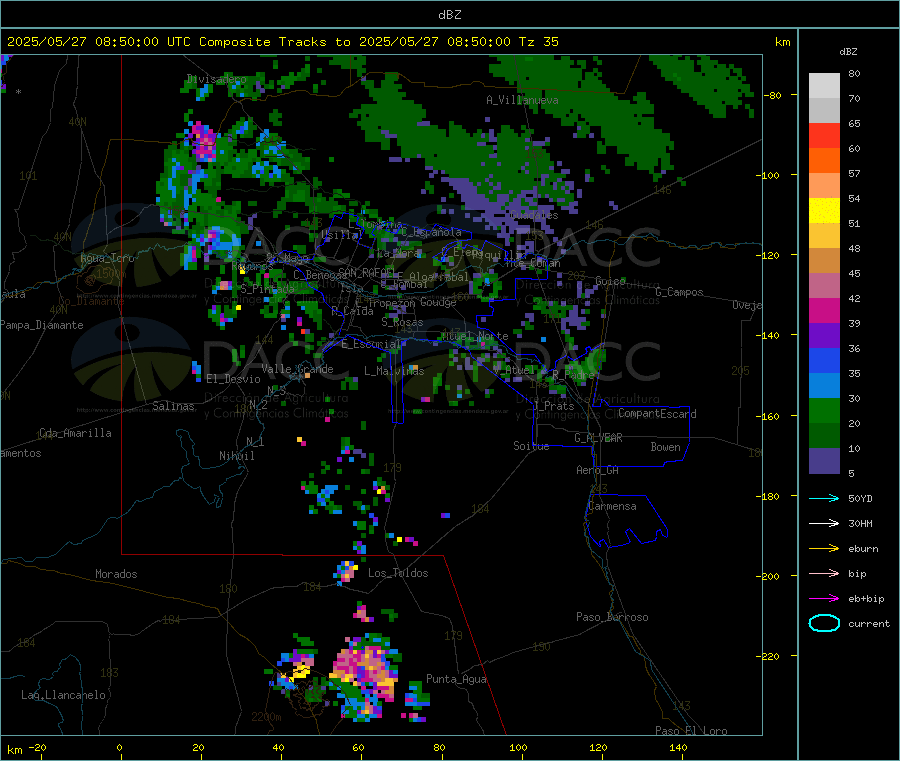This screenshot has height=761, width=900.
Task: Click the pink bip arrow icon
Action: [x=824, y=573]
